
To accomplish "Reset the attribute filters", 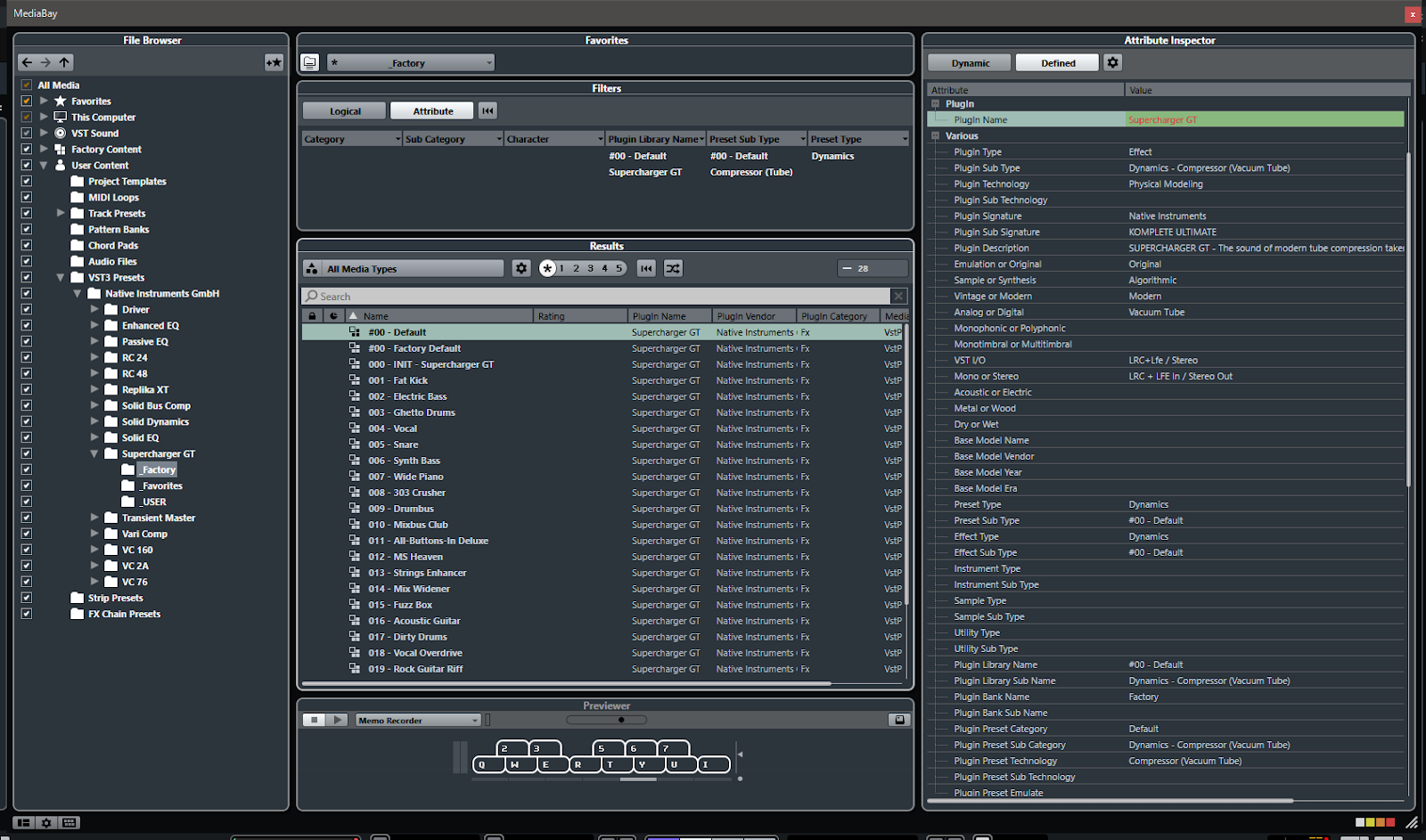I will click(488, 110).
